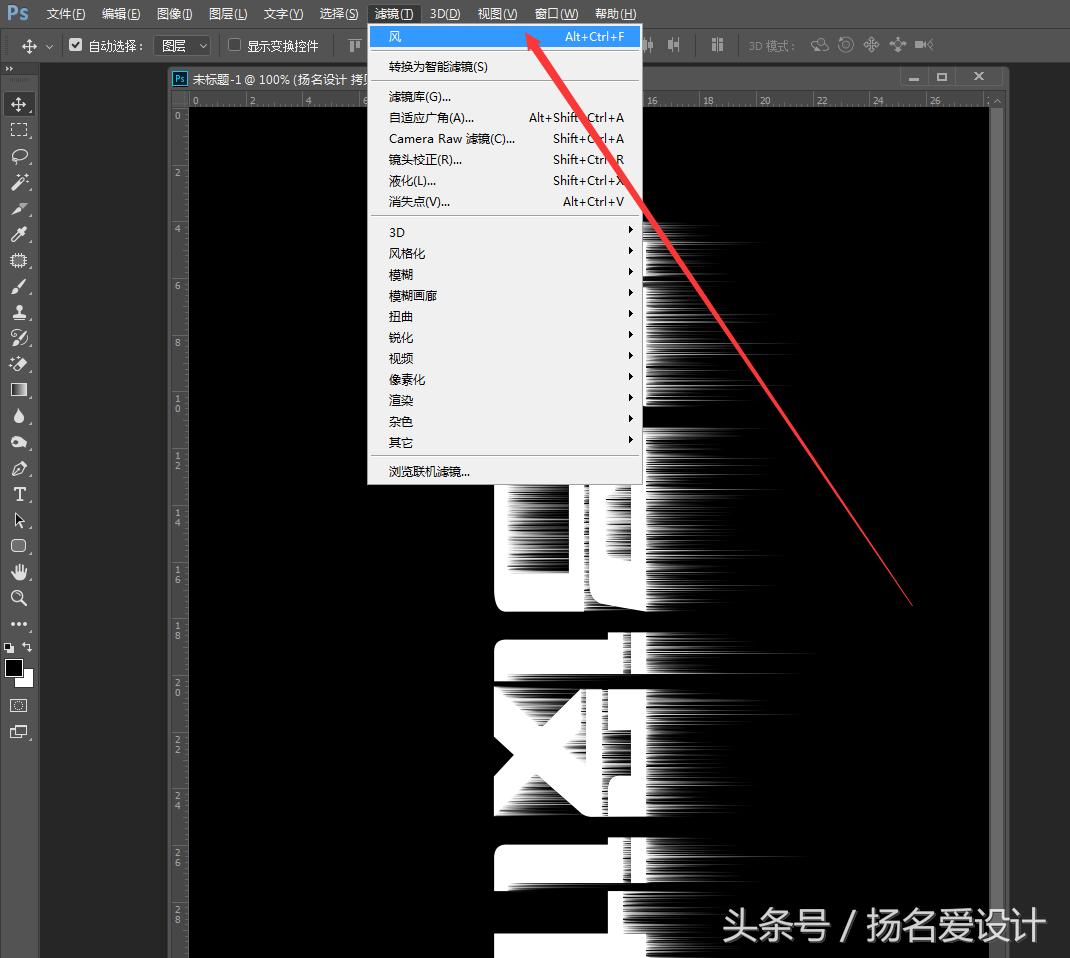This screenshot has width=1070, height=958.
Task: Open the 液化 filter dialog
Action: (410, 181)
